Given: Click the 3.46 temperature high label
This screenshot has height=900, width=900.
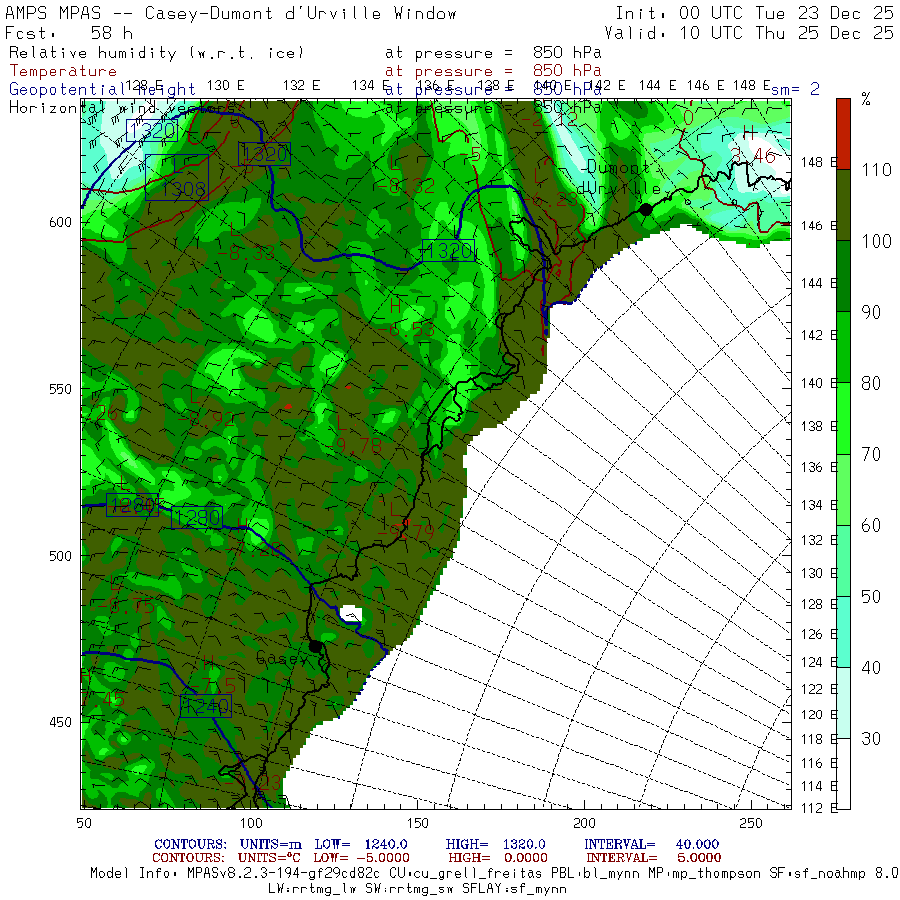Looking at the screenshot, I should click(753, 155).
